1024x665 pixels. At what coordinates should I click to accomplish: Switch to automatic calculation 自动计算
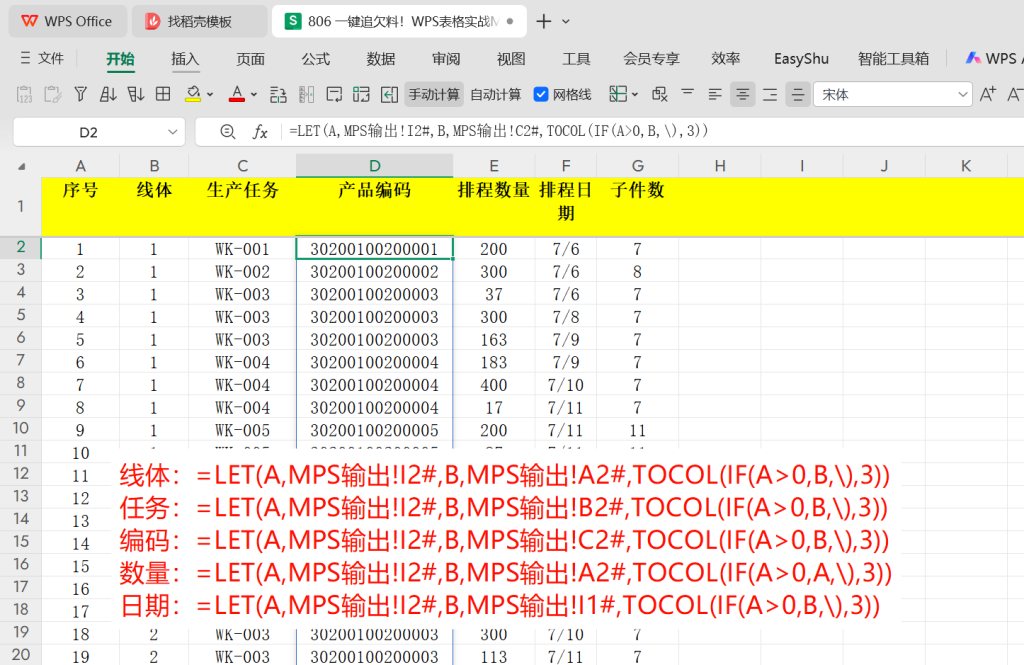click(x=496, y=95)
